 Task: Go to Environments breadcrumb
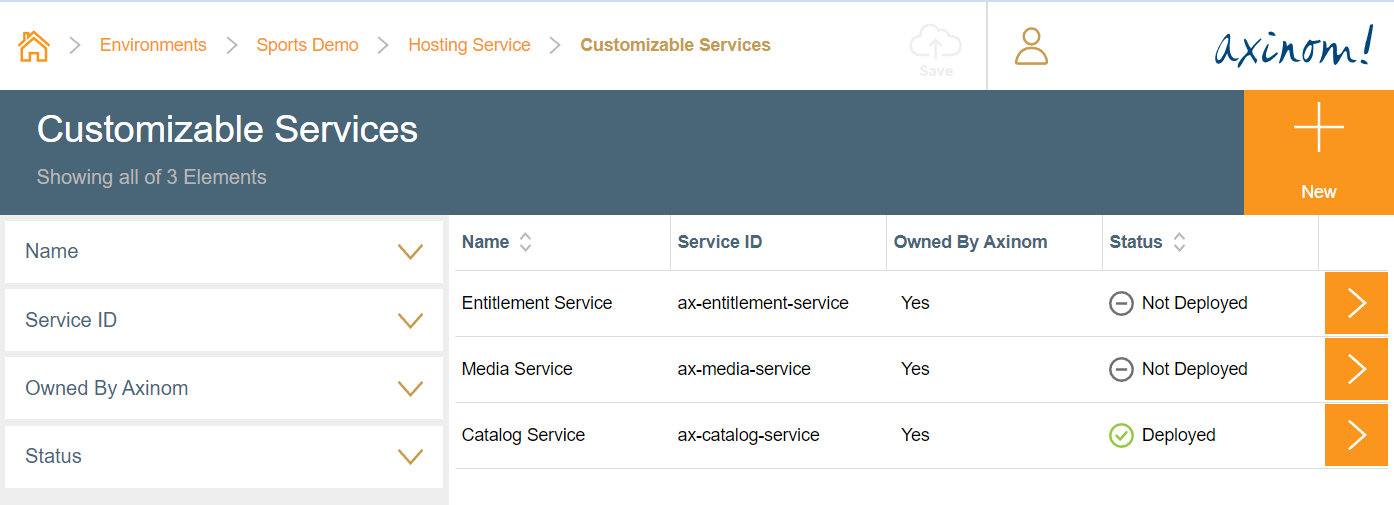pos(153,45)
